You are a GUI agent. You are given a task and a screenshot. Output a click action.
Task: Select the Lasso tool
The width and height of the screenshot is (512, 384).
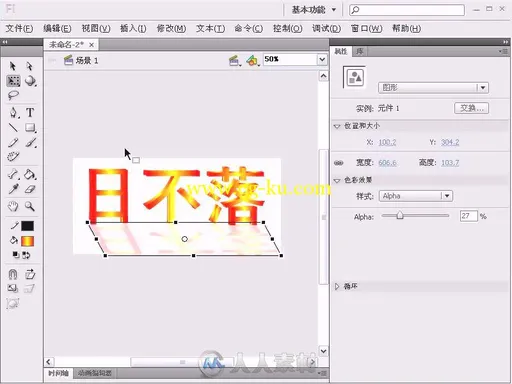pyautogui.click(x=13, y=96)
